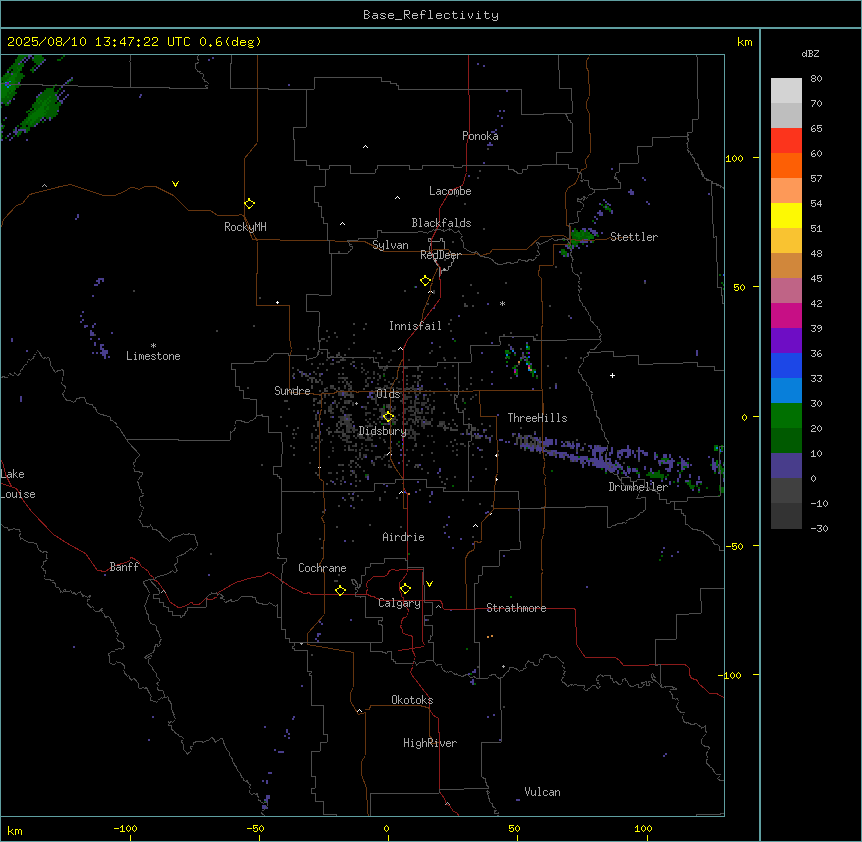862x842 pixels.
Task: Click the white plus marker north of Drumheller
Action: [612, 375]
